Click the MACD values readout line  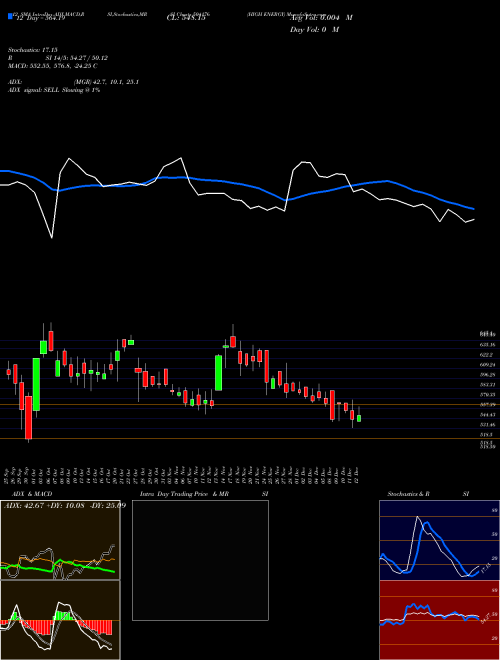[x=53, y=66]
